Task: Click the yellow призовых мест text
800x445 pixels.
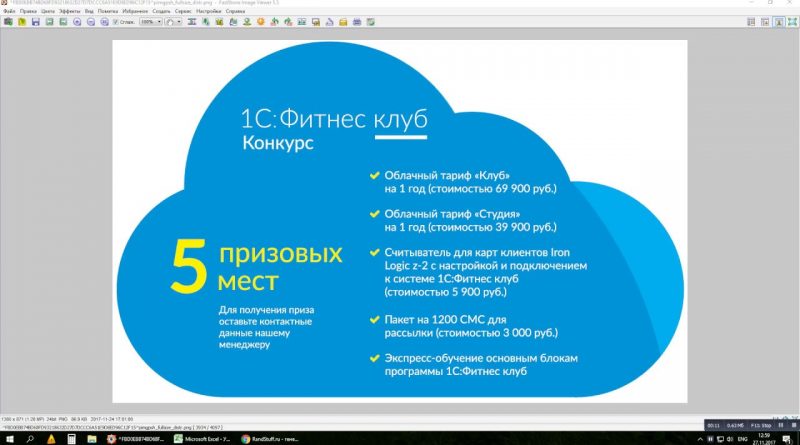Action: [x=281, y=267]
